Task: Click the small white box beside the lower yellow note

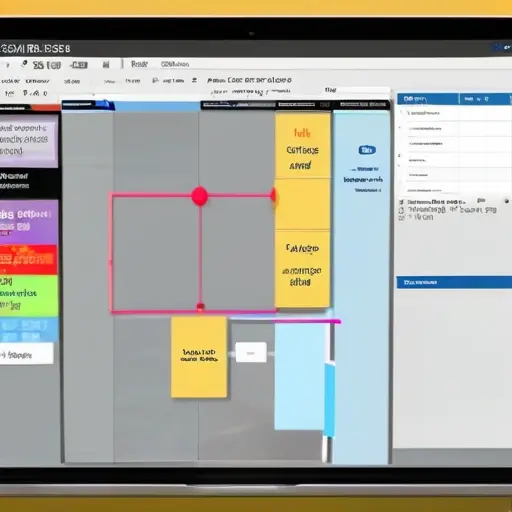Action: pyautogui.click(x=251, y=352)
